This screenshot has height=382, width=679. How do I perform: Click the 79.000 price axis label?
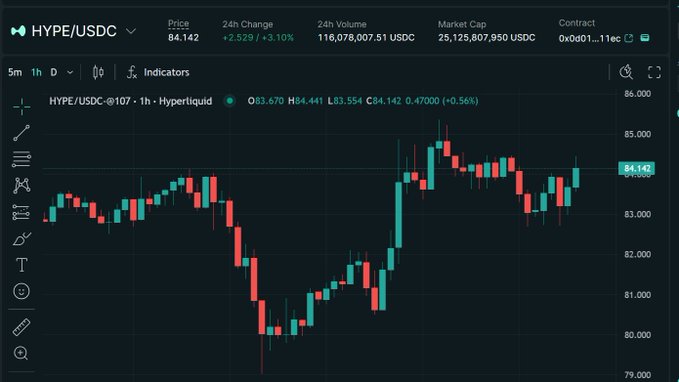pos(637,375)
